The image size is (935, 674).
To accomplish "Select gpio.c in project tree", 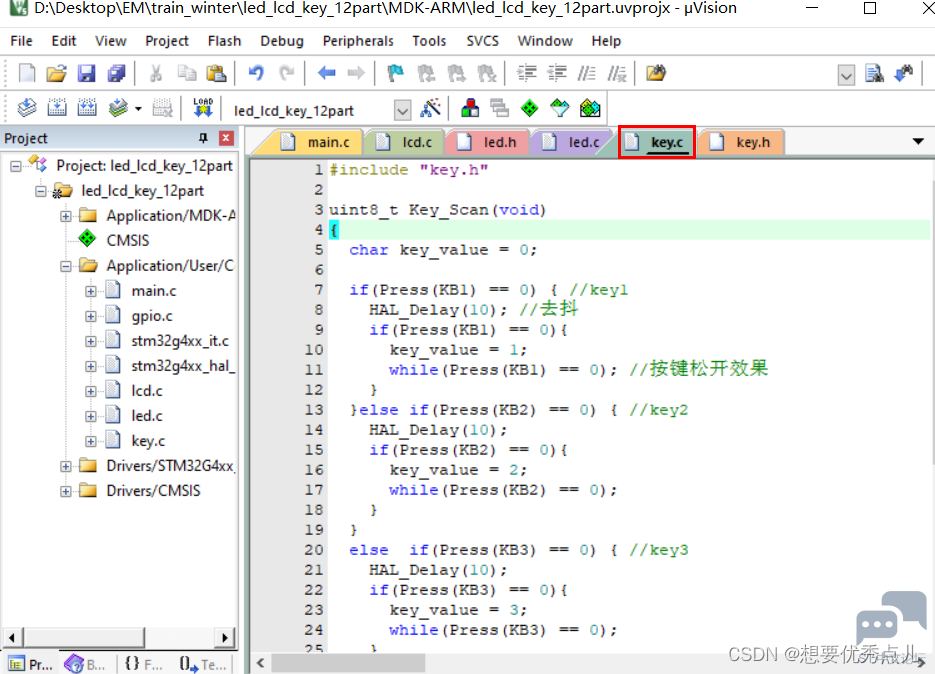I will pos(152,316).
